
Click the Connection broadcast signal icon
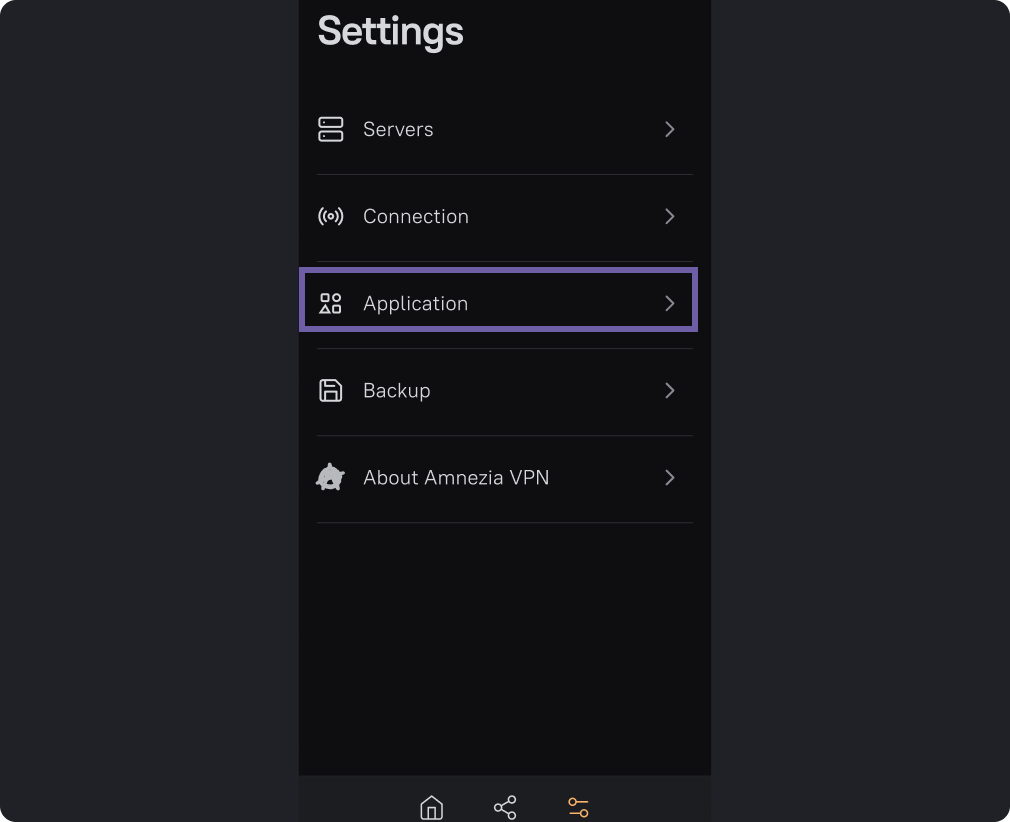tap(330, 216)
